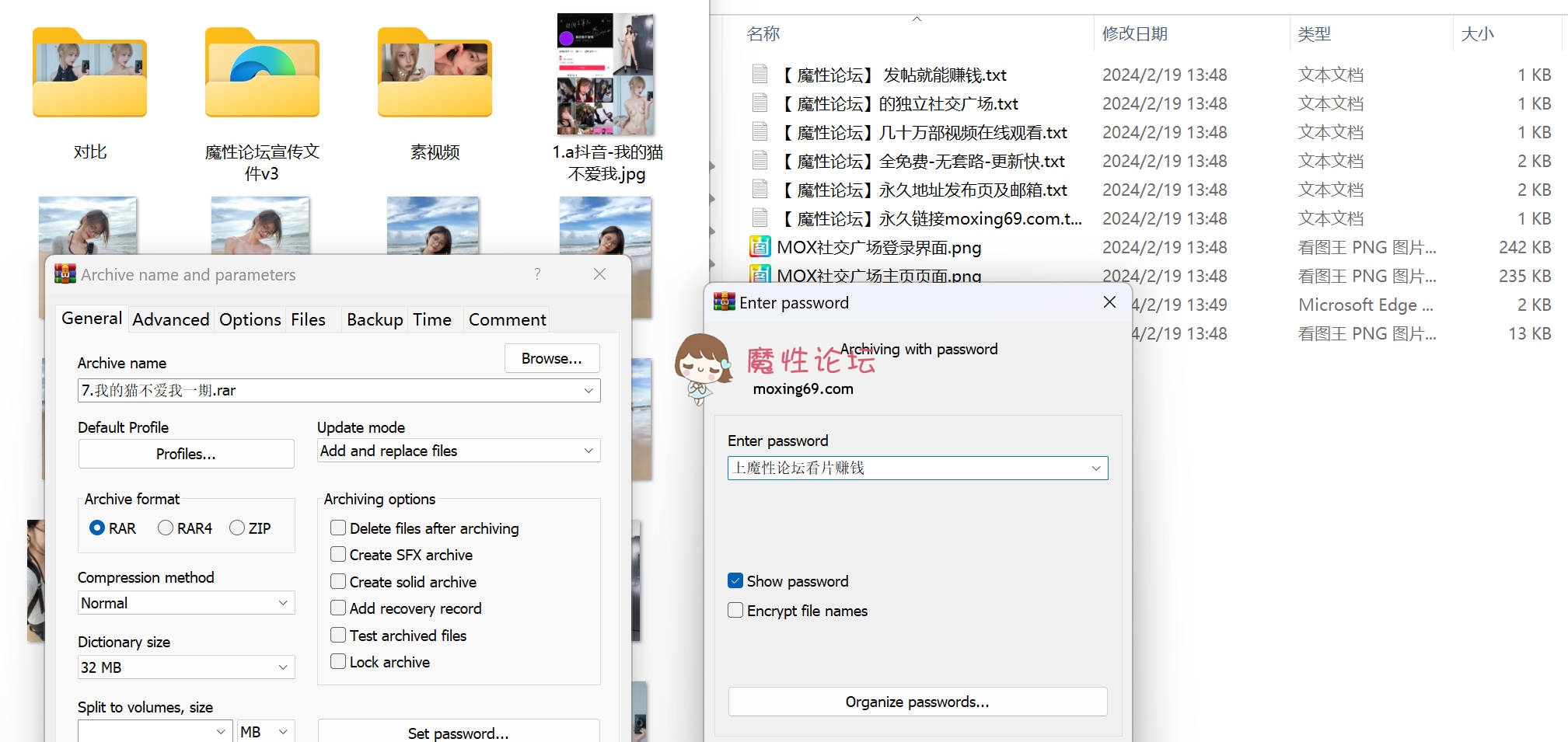Viewport: 1568px width, 742px height.
Task: Uncheck Show password
Action: pyautogui.click(x=735, y=580)
